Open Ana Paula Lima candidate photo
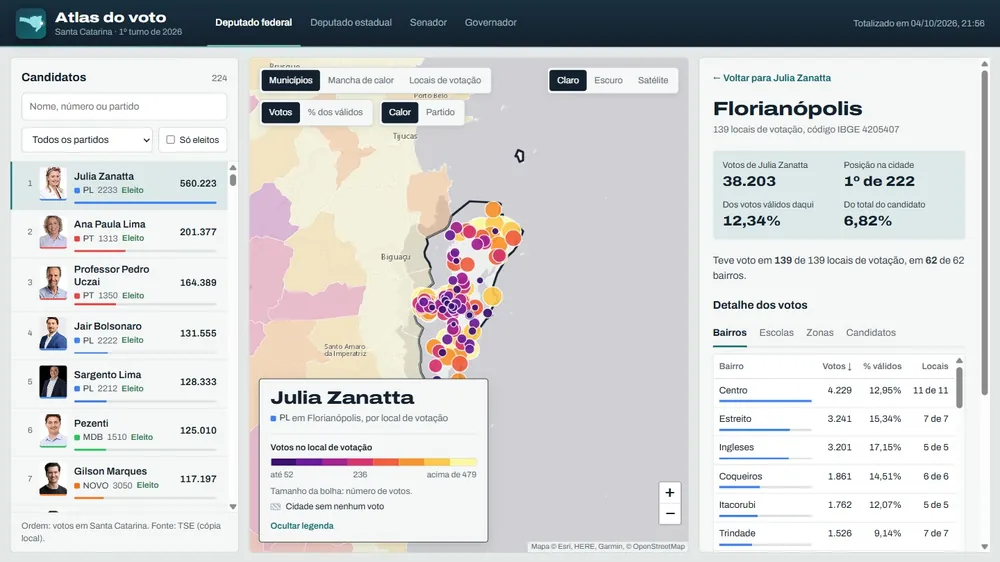 pyautogui.click(x=53, y=232)
